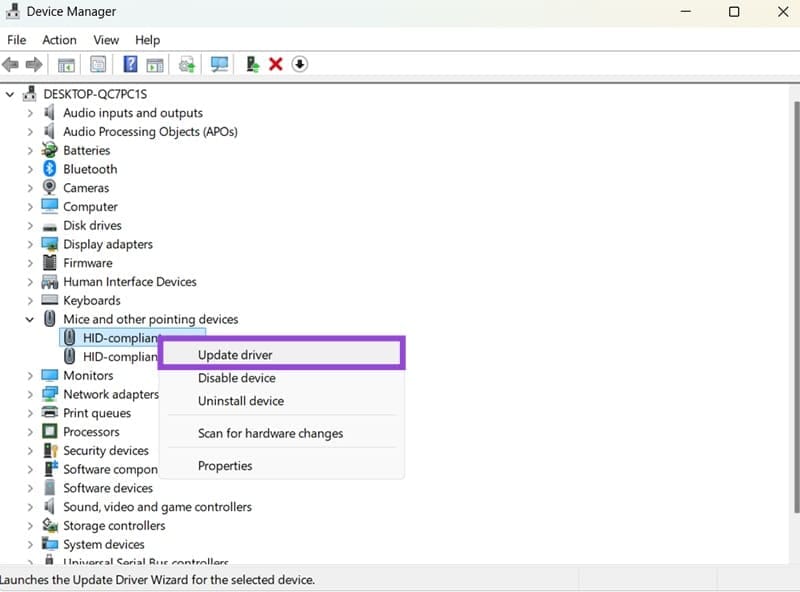Image resolution: width=800 pixels, height=592 pixels.
Task: Click the Forward navigation arrow
Action: pyautogui.click(x=33, y=63)
